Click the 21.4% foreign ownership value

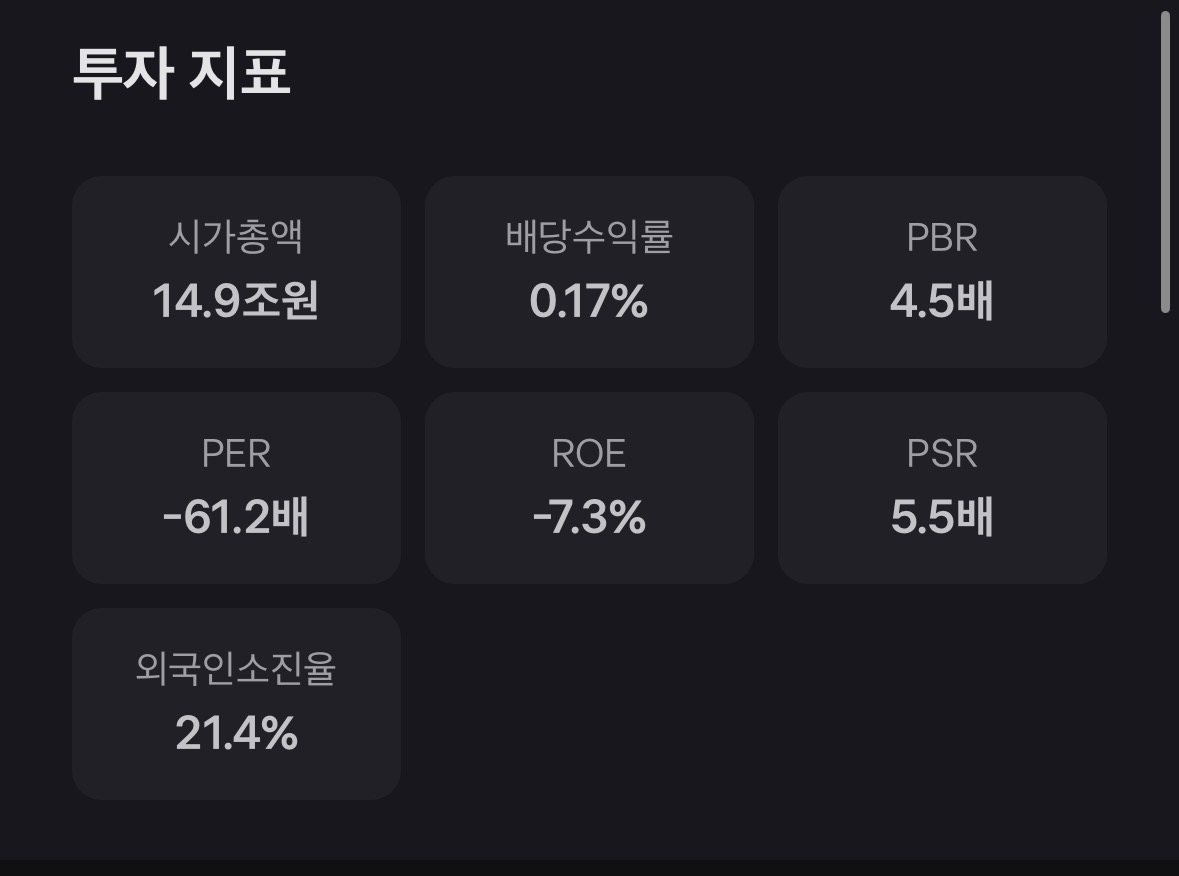click(x=236, y=732)
